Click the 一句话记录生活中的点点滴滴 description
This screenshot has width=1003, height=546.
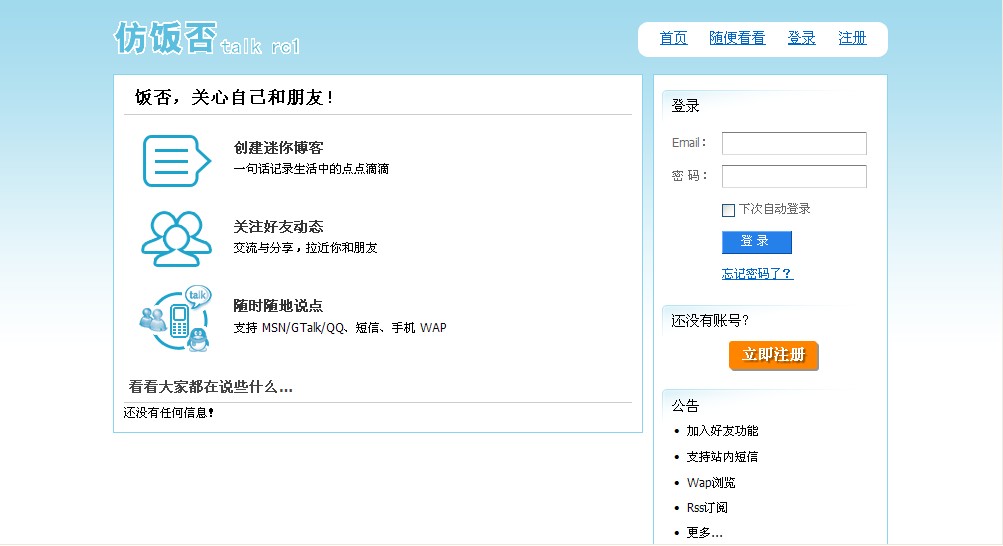(311, 169)
